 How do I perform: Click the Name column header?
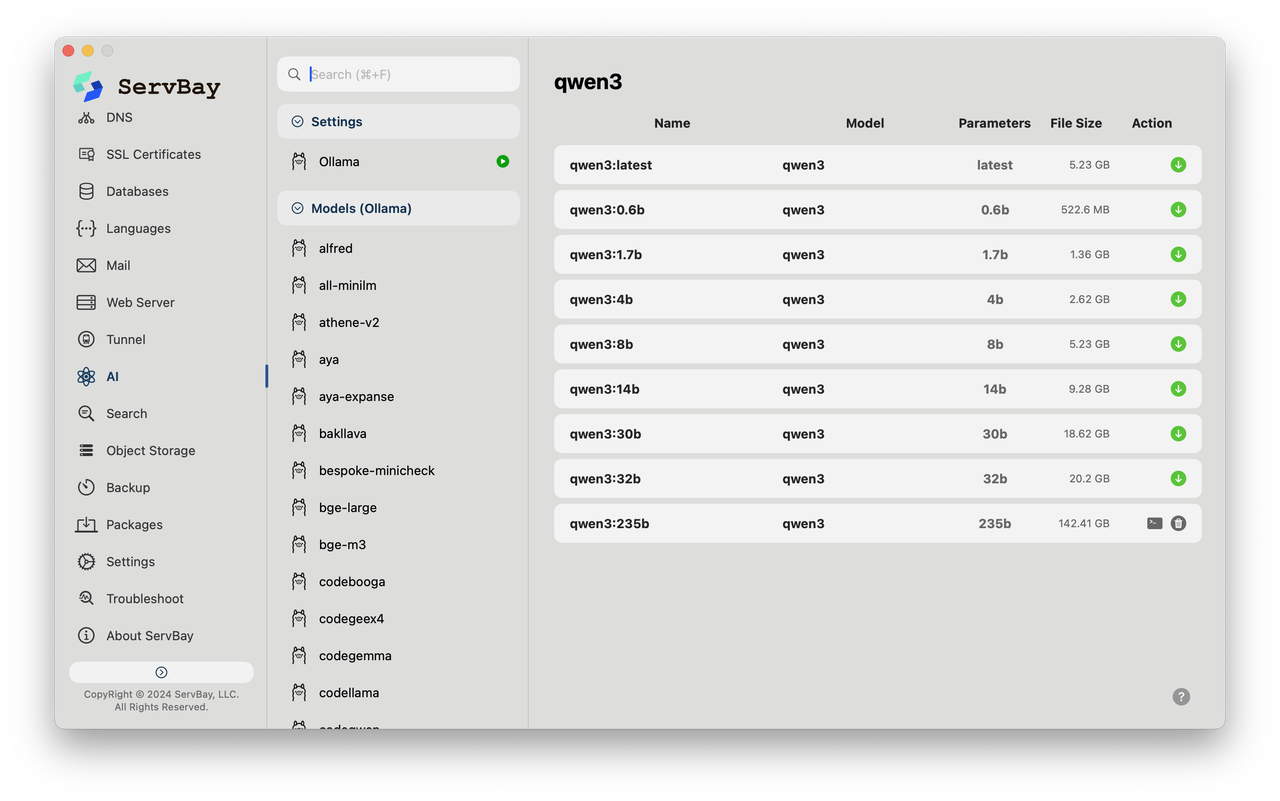tap(672, 123)
